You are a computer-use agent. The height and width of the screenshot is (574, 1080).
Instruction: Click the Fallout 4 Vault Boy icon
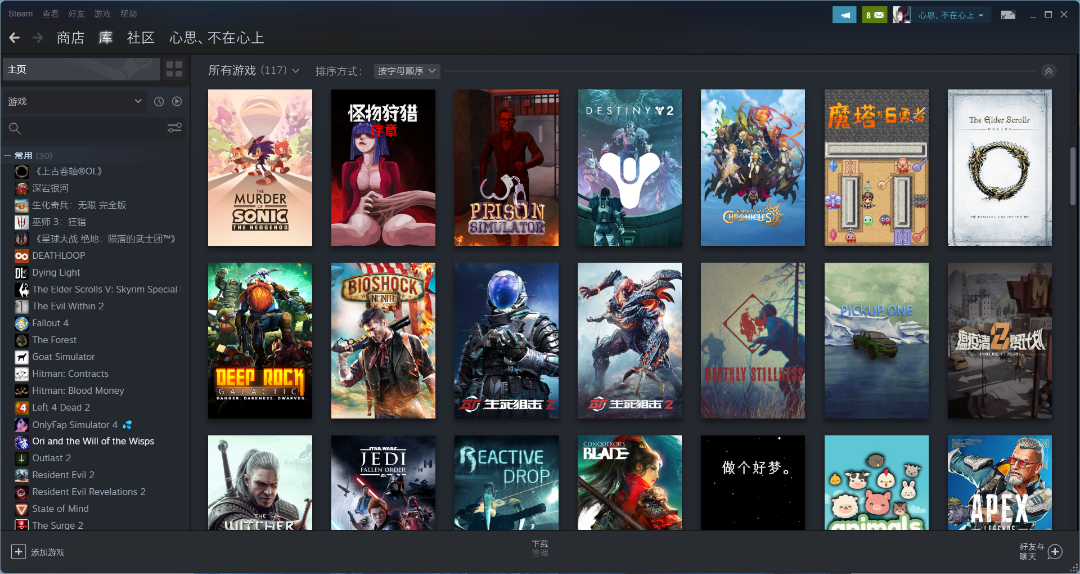[x=21, y=323]
